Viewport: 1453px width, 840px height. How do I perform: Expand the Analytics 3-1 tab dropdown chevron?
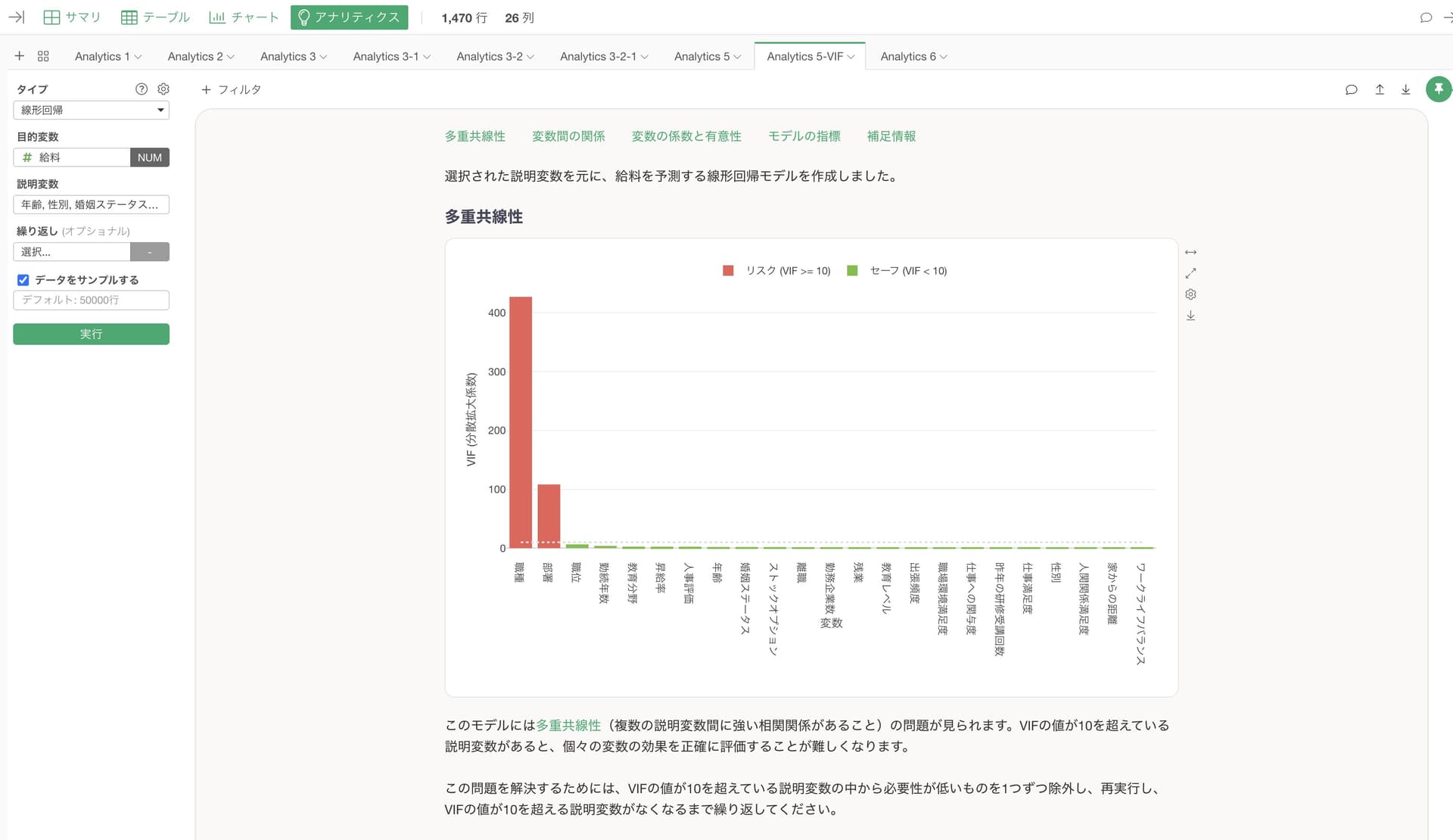coord(427,57)
